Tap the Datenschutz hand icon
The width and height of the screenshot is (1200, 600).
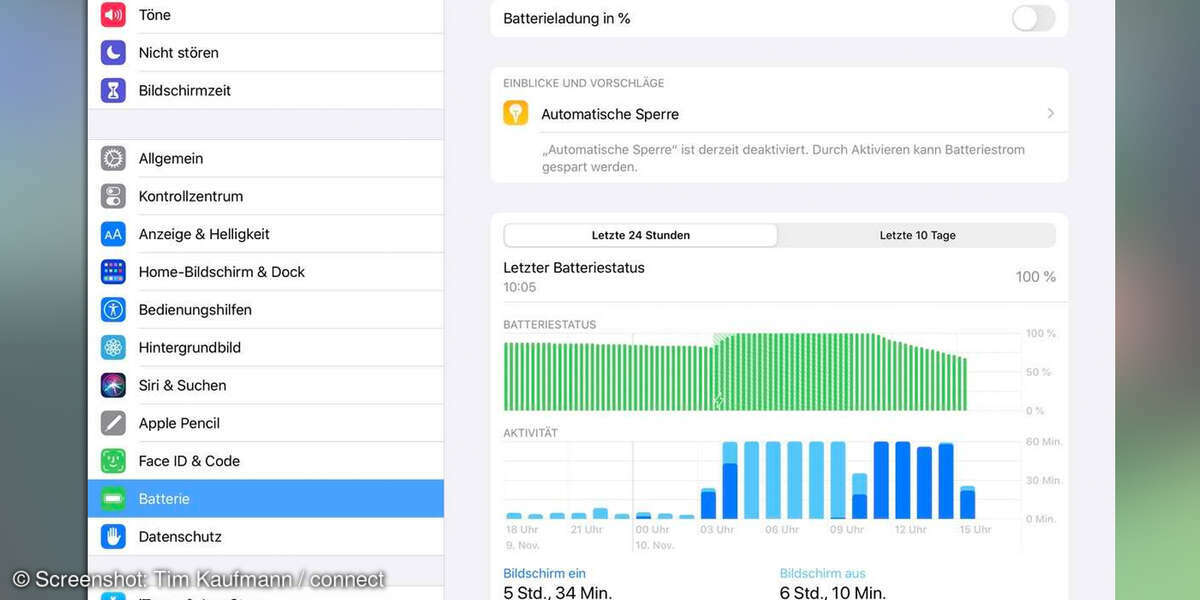pyautogui.click(x=113, y=537)
